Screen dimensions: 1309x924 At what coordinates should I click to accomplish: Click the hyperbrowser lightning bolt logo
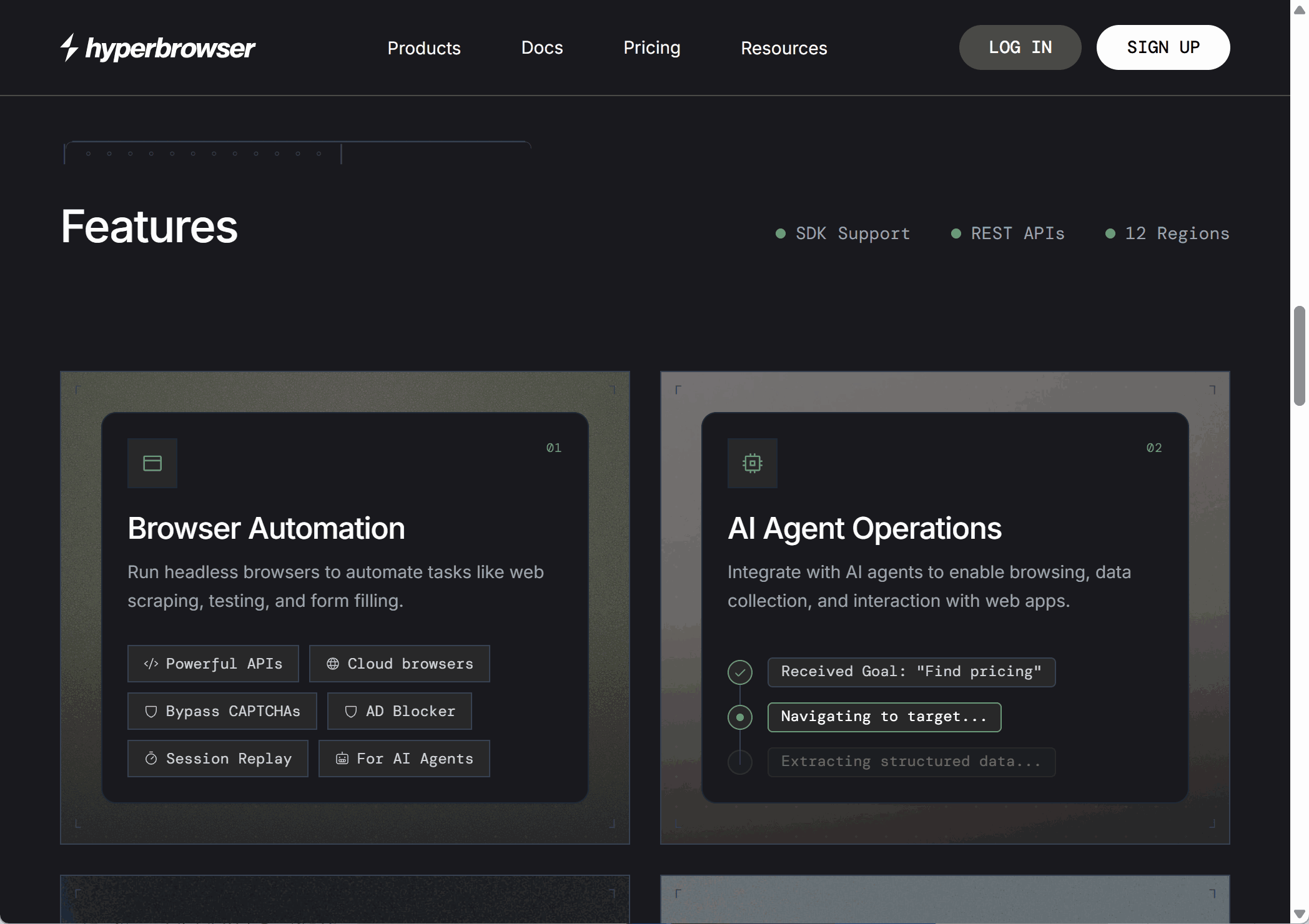click(x=69, y=47)
